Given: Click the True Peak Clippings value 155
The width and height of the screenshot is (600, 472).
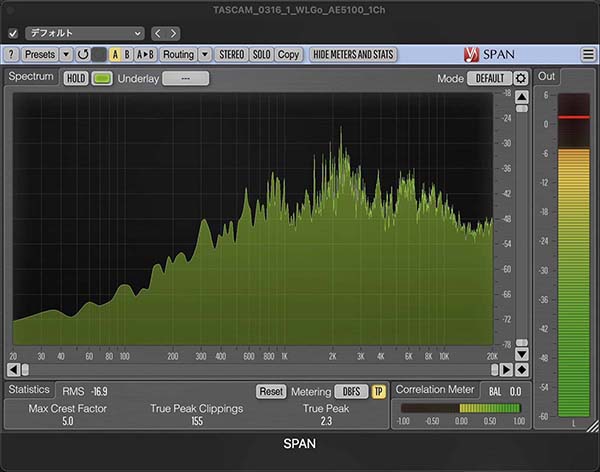Looking at the screenshot, I should pyautogui.click(x=197, y=421).
